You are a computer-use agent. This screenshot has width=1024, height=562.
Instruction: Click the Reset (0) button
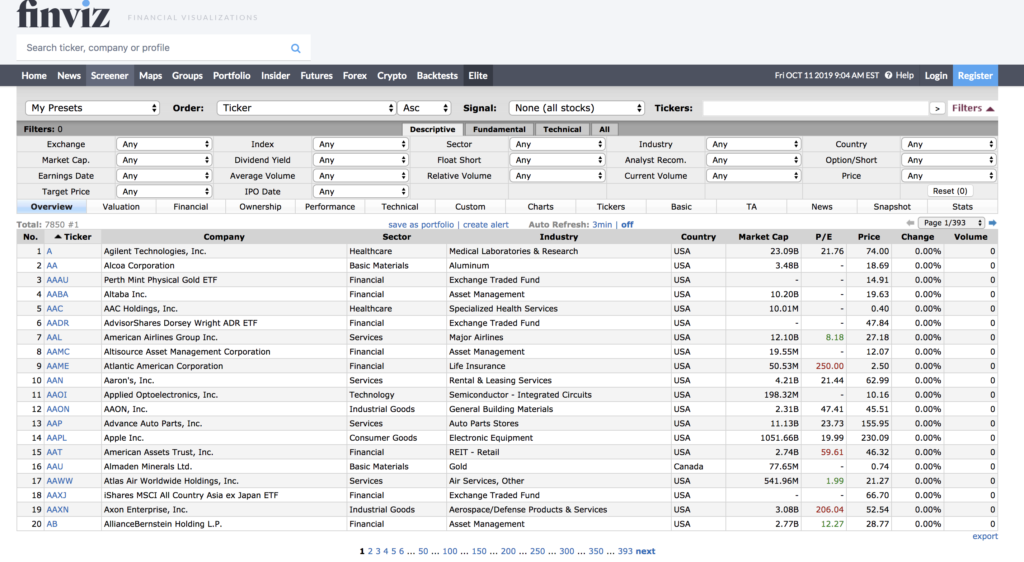coord(950,191)
